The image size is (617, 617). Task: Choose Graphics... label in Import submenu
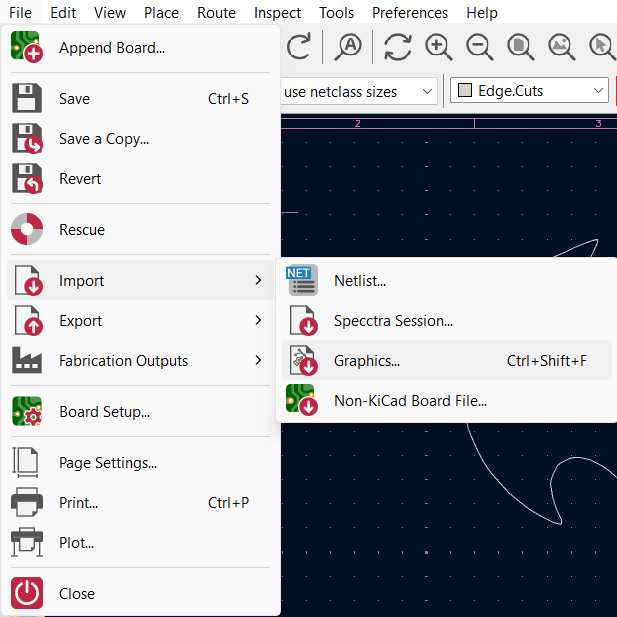[x=367, y=361]
